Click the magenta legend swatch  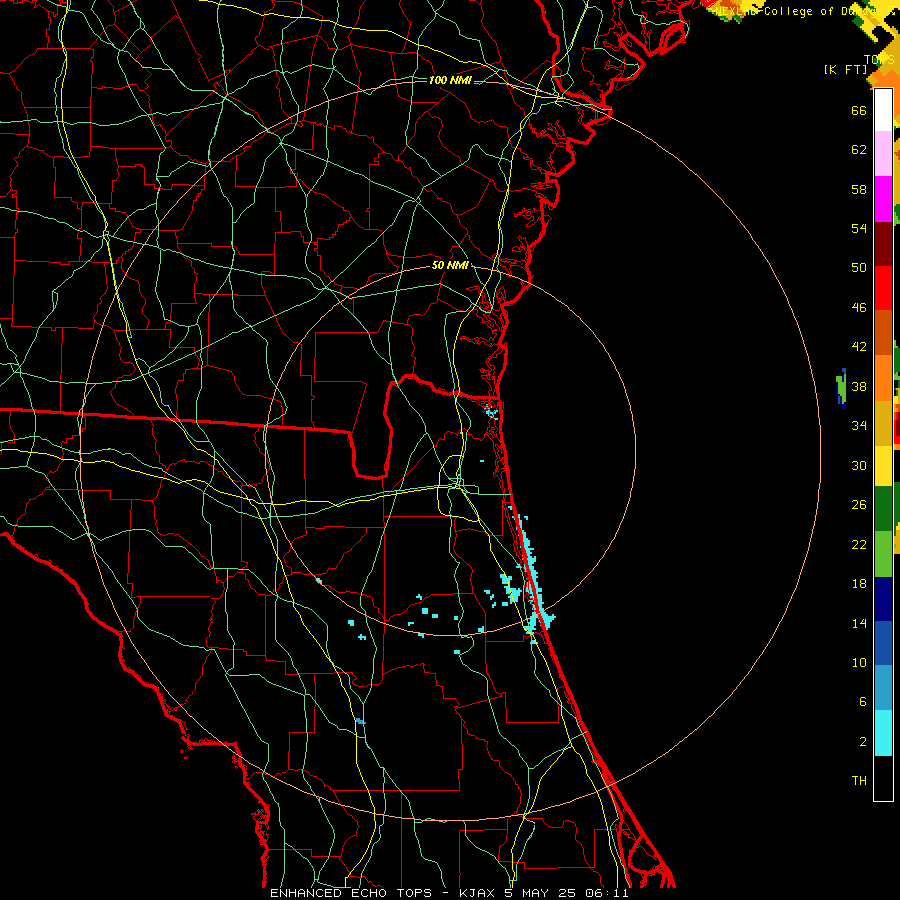pyautogui.click(x=883, y=199)
